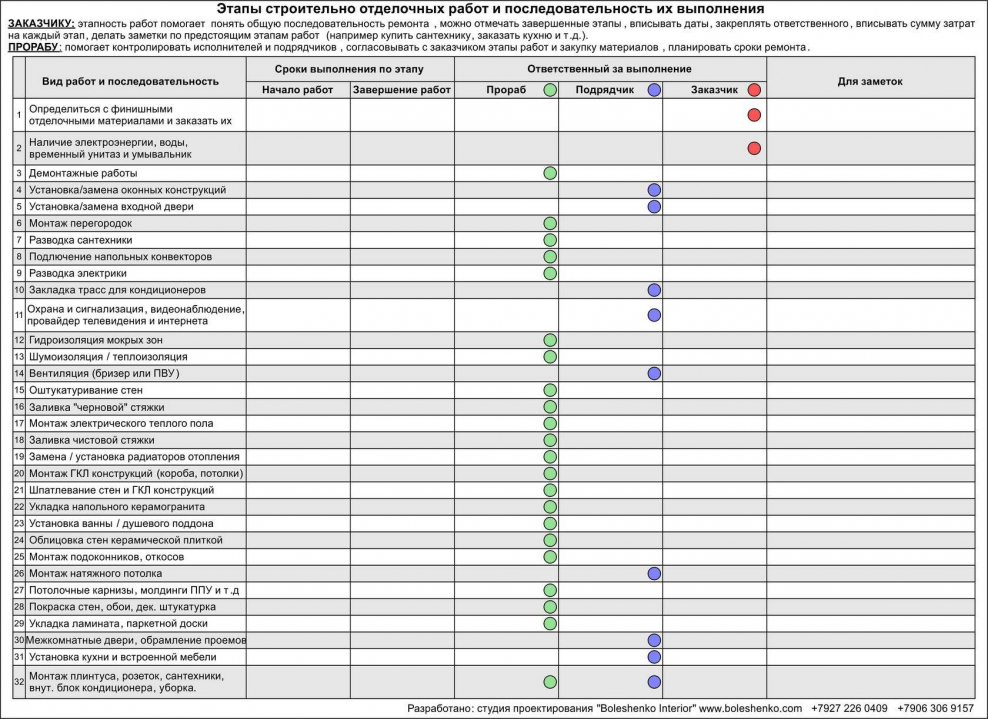
Task: Click the green swatch for Оштукатуривание стен
Action: click(x=548, y=388)
